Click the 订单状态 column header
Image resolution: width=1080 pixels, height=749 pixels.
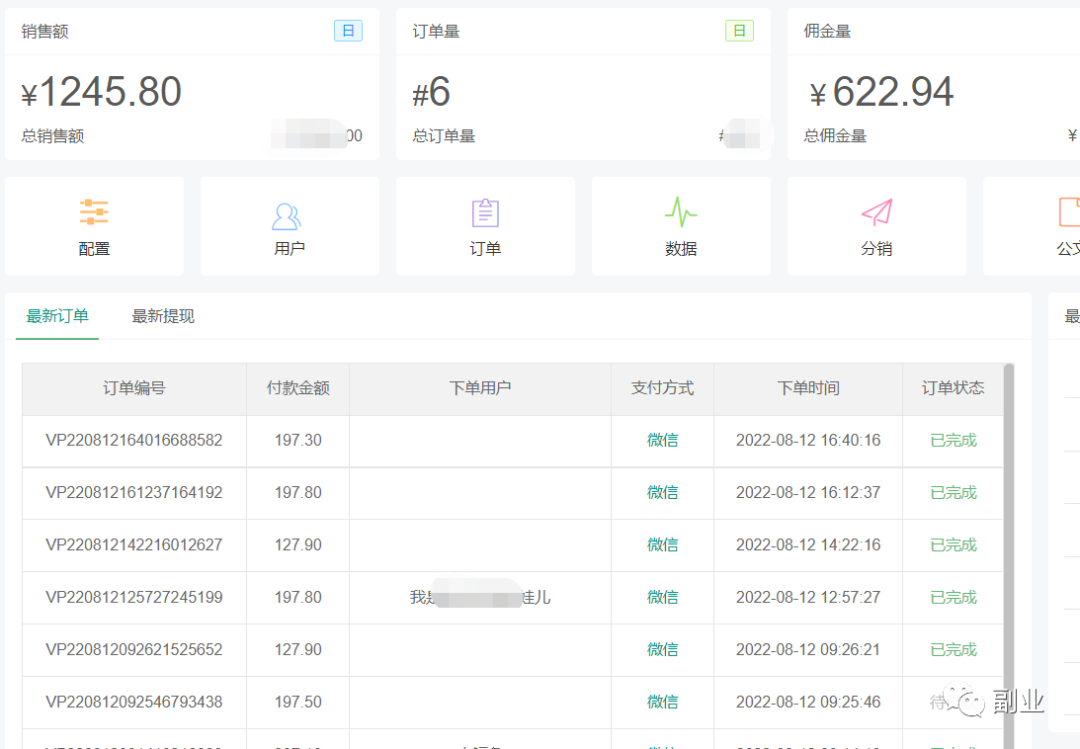click(952, 388)
